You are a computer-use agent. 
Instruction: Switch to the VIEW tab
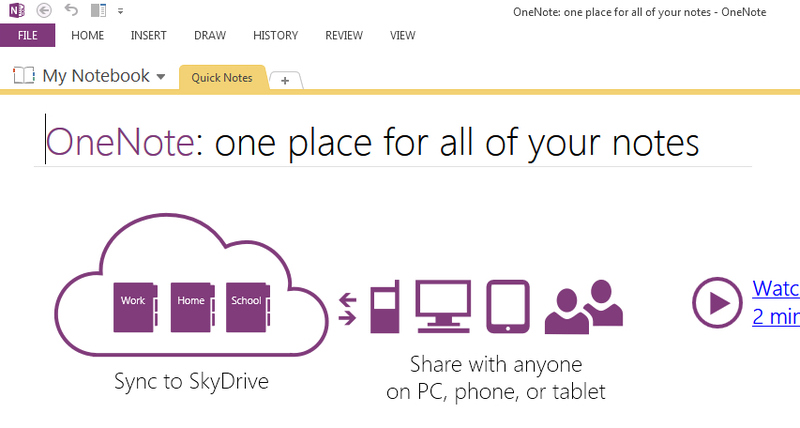(403, 35)
